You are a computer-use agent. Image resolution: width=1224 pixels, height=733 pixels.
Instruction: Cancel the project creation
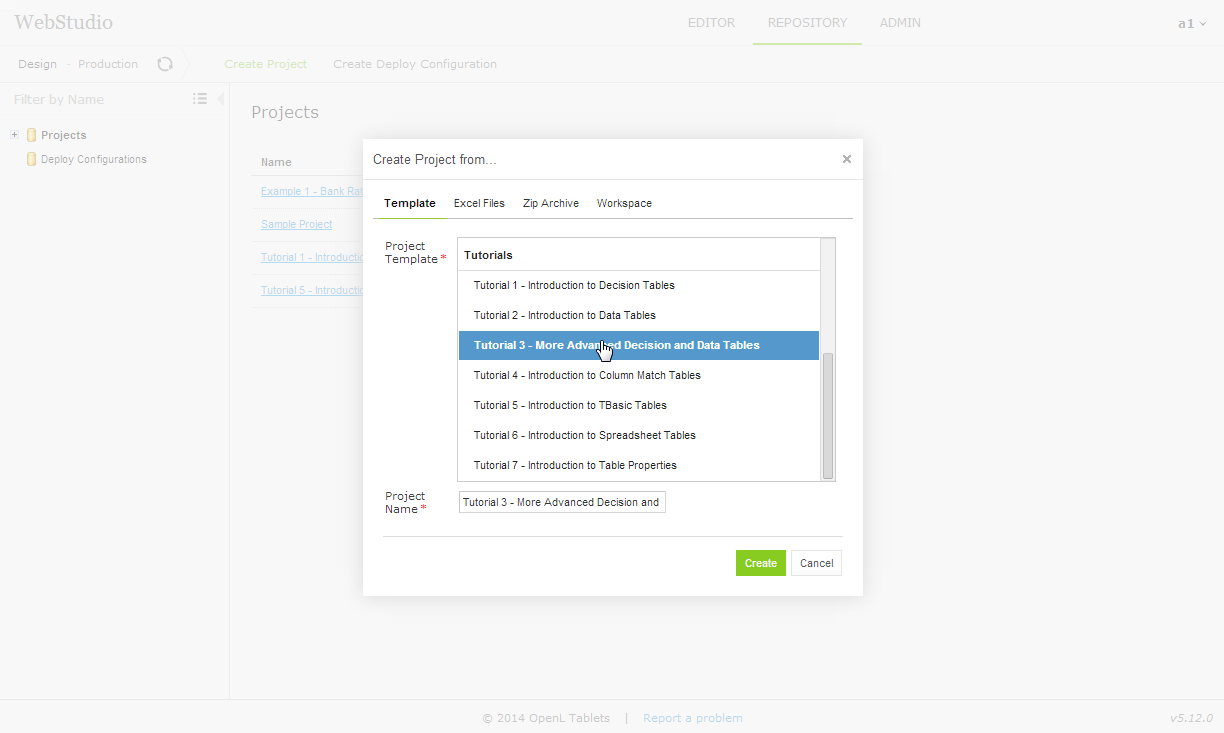pos(816,562)
